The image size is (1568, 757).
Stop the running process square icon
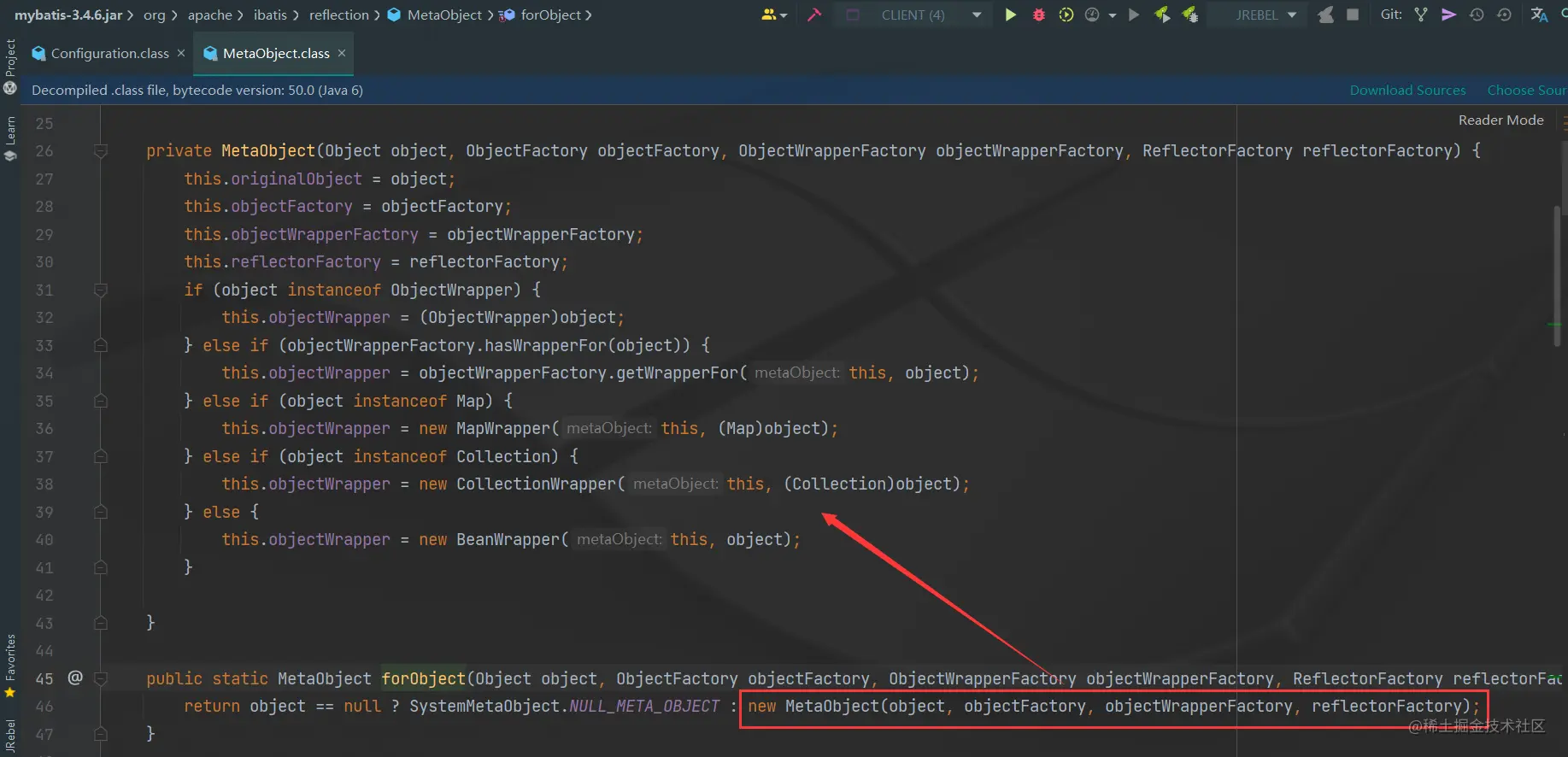[1353, 15]
